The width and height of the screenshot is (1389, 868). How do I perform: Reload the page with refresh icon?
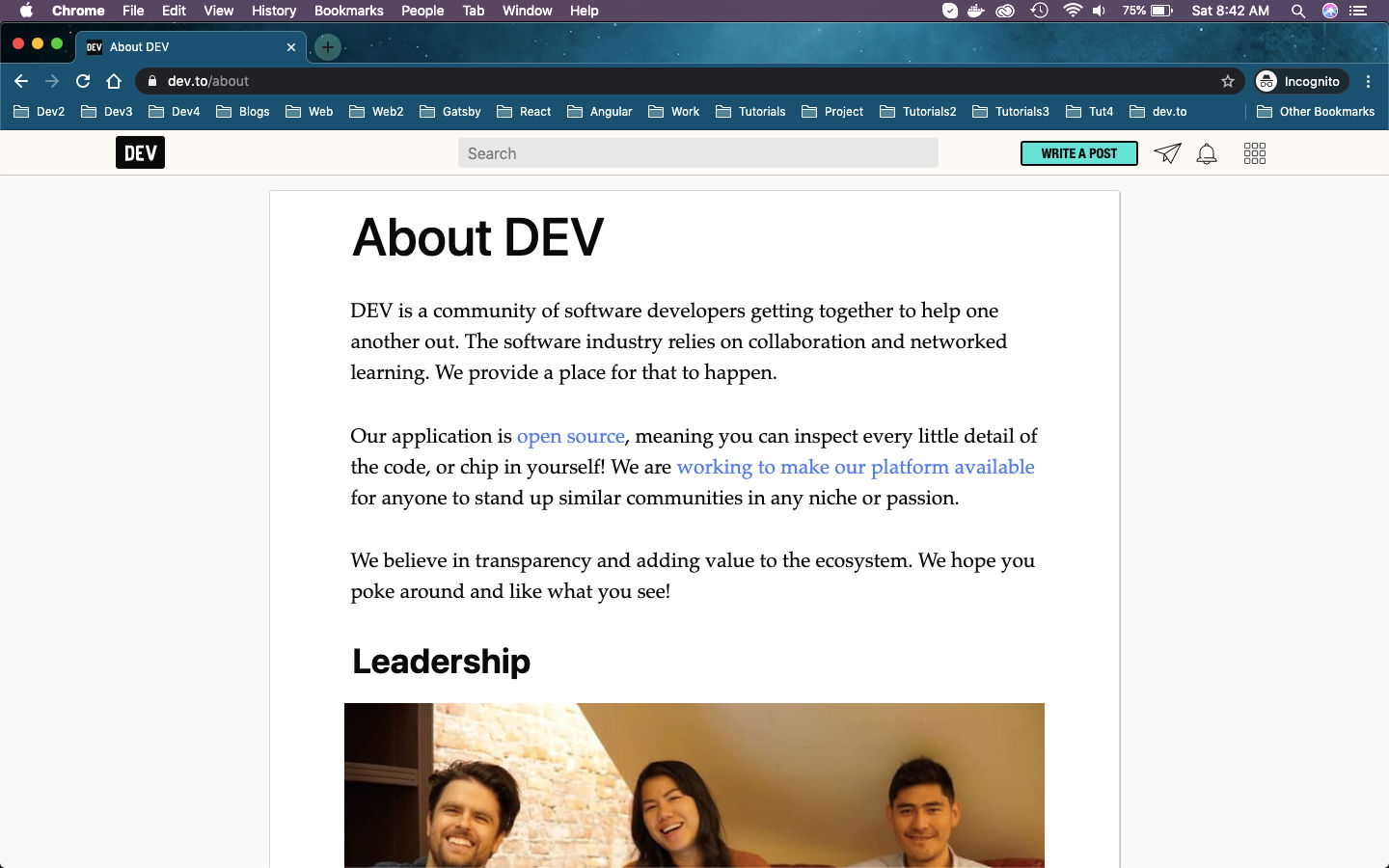[x=83, y=81]
